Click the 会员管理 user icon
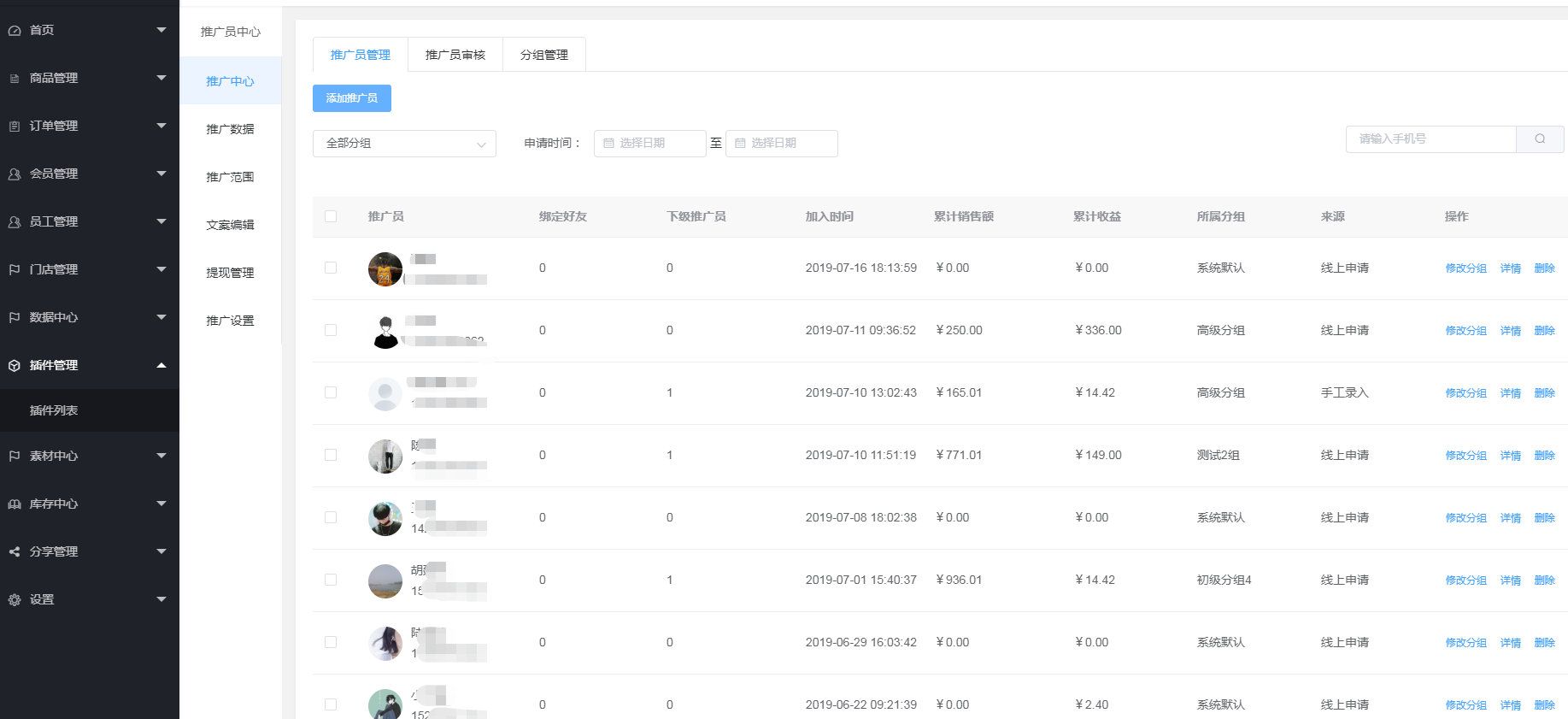The height and width of the screenshot is (719, 1568). tap(15, 174)
